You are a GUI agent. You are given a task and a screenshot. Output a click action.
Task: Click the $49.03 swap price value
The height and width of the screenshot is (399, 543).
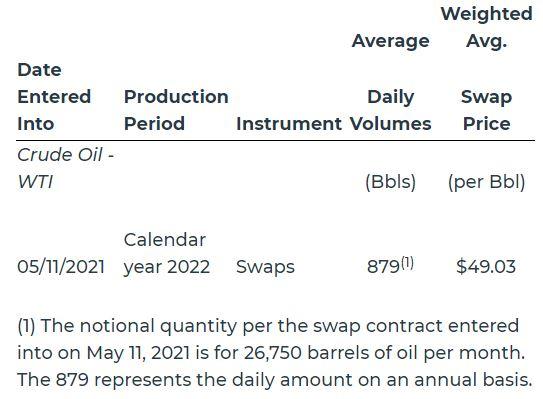pyautogui.click(x=486, y=267)
